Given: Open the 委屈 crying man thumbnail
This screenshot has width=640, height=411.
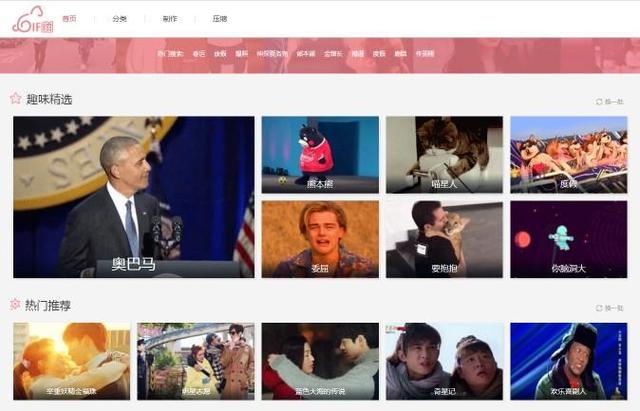Looking at the screenshot, I should [320, 239].
